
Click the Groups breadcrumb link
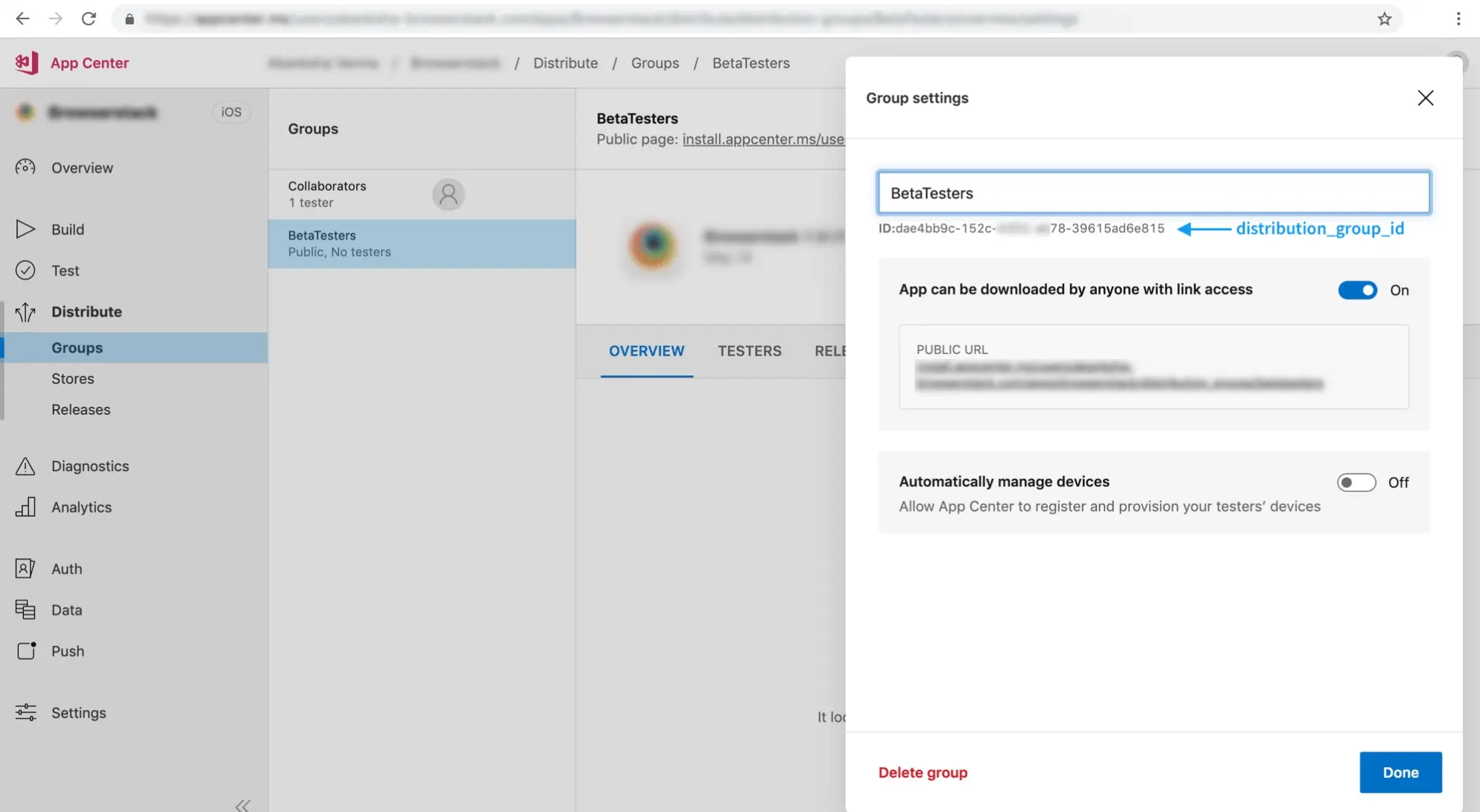654,63
